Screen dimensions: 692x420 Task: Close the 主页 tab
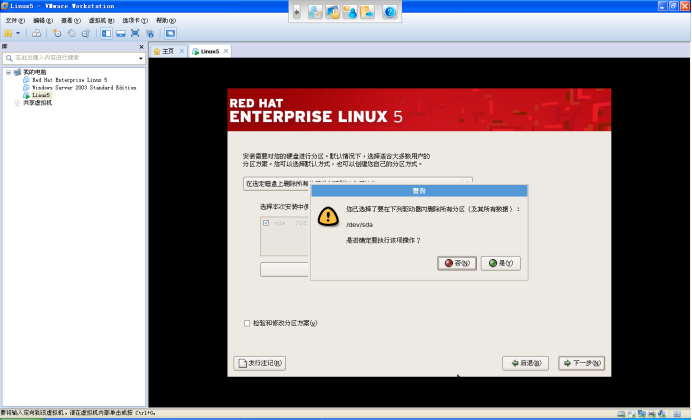181,51
